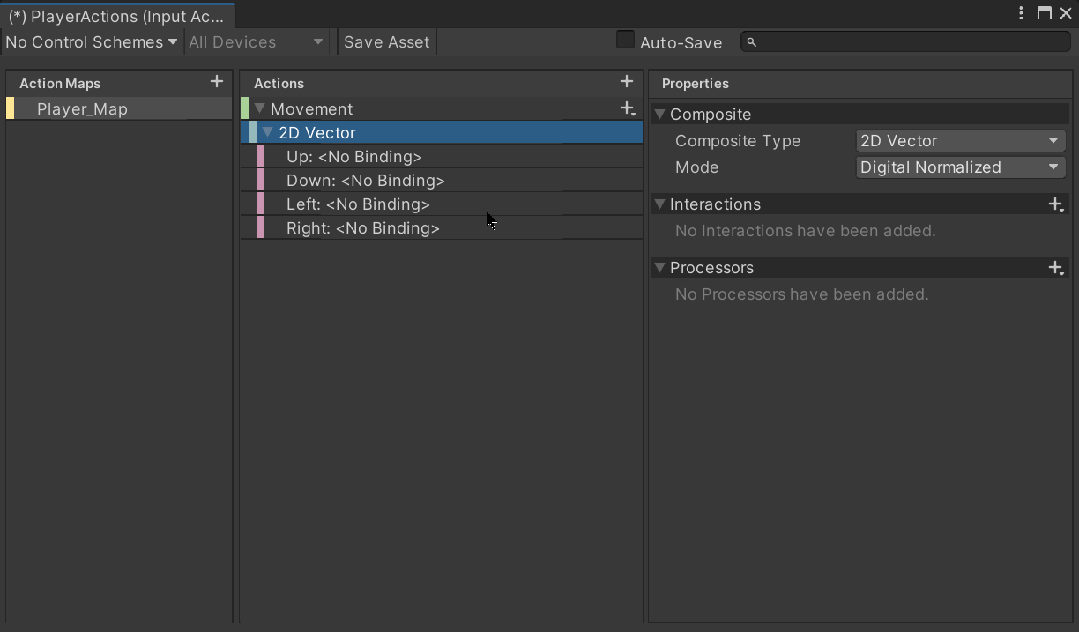Open the window options kebab menu
Screen dimensions: 1079x632
[1021, 13]
